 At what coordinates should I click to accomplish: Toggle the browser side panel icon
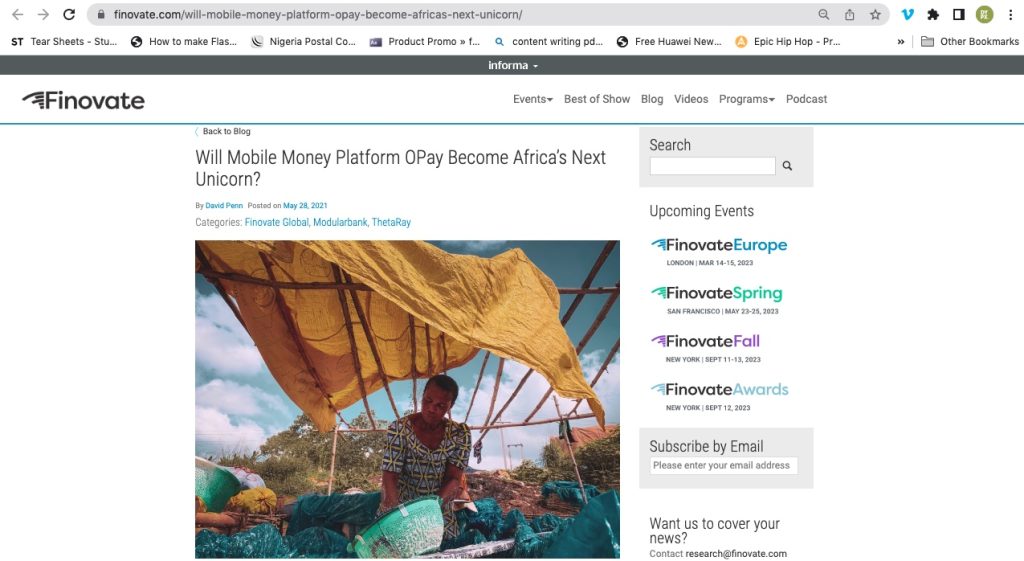click(959, 14)
